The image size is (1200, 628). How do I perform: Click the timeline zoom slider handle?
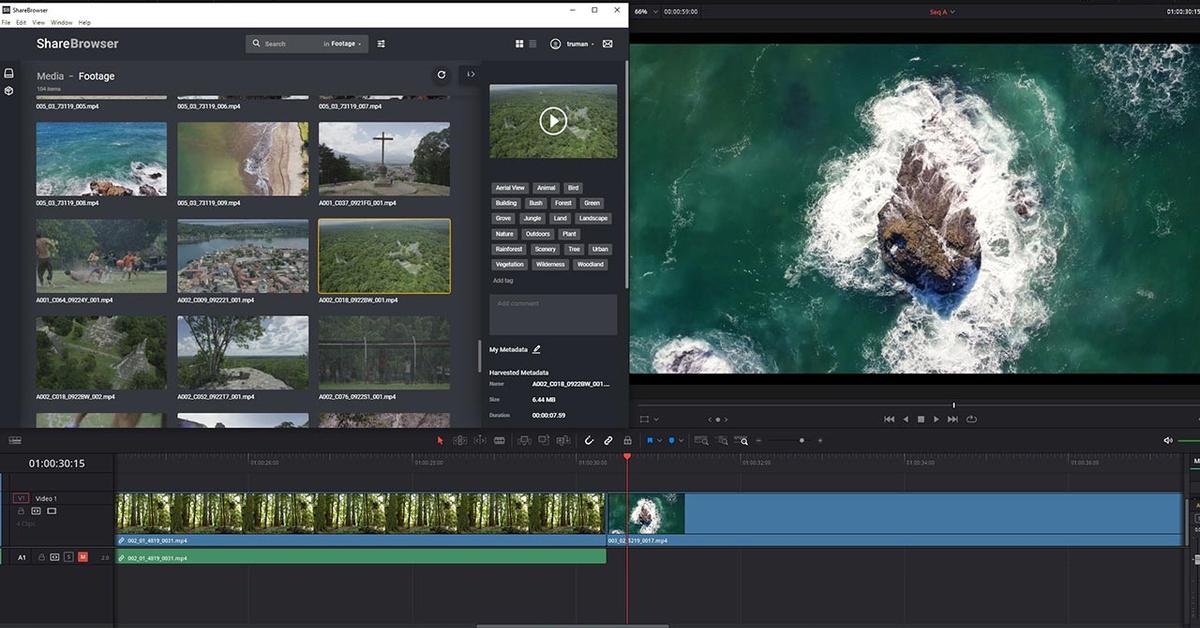pos(801,440)
